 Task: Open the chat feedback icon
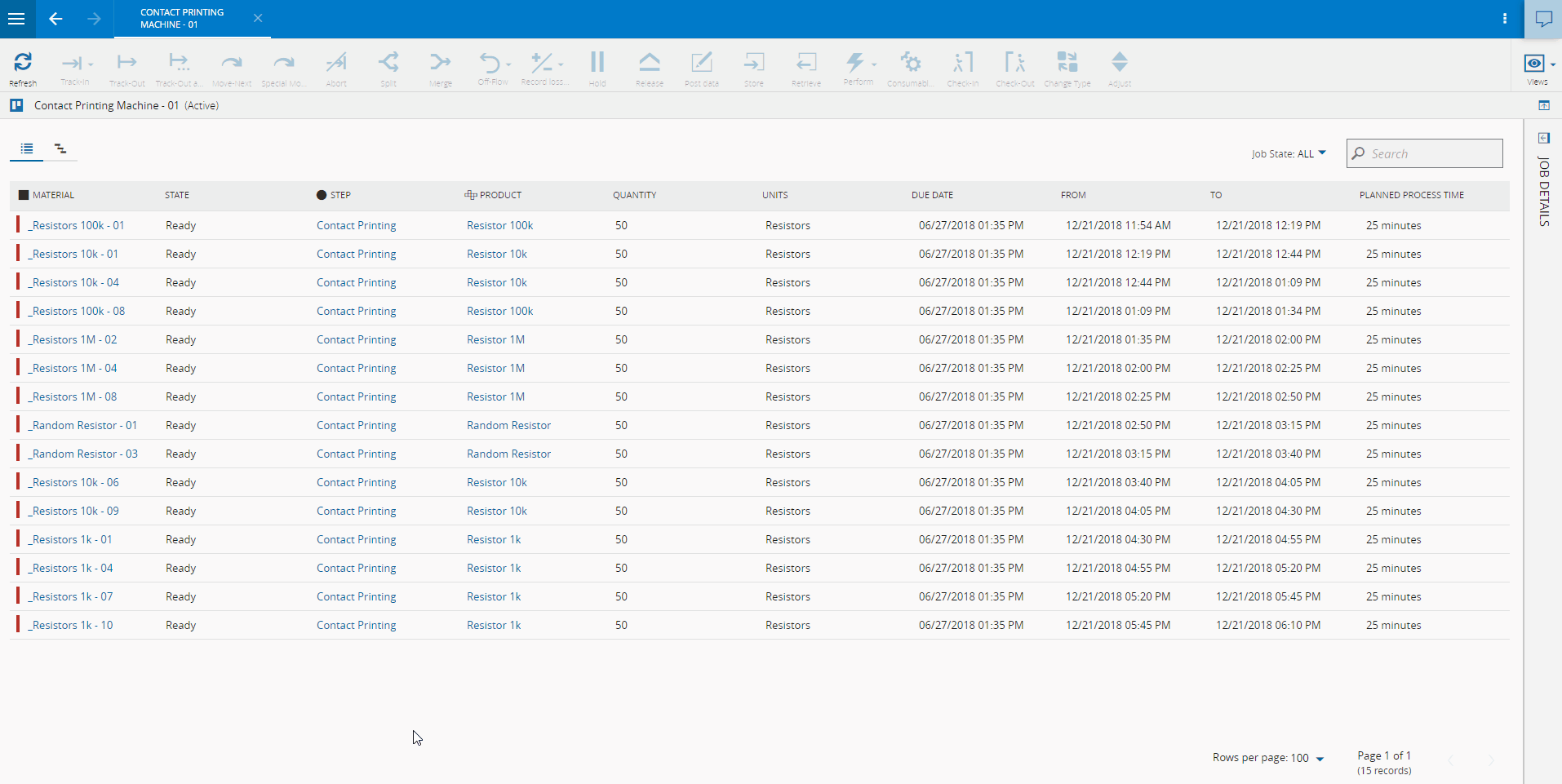point(1543,19)
